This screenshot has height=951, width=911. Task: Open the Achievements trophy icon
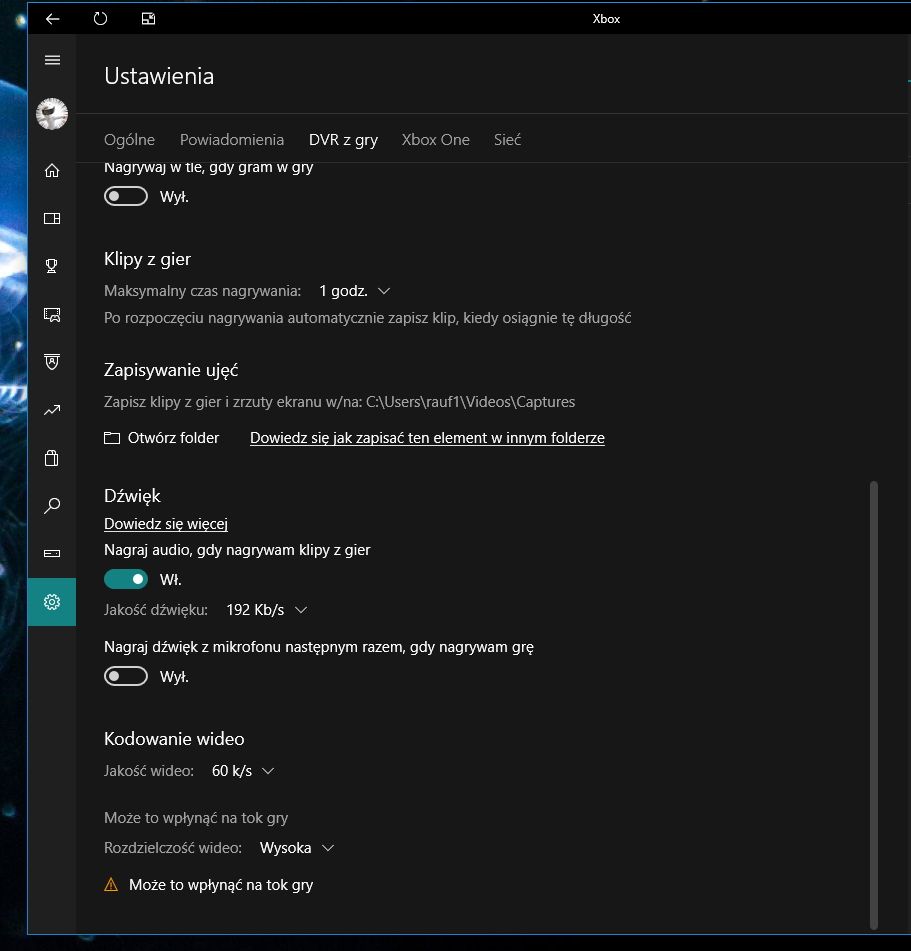click(x=52, y=266)
